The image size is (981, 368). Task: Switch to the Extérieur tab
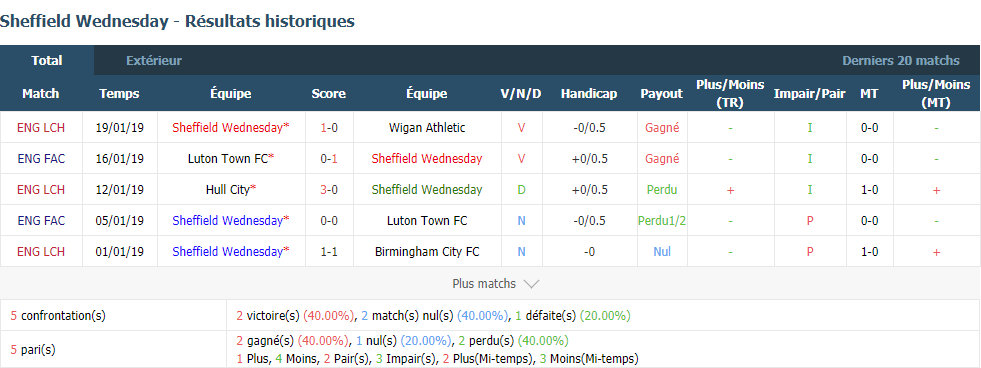[154, 61]
